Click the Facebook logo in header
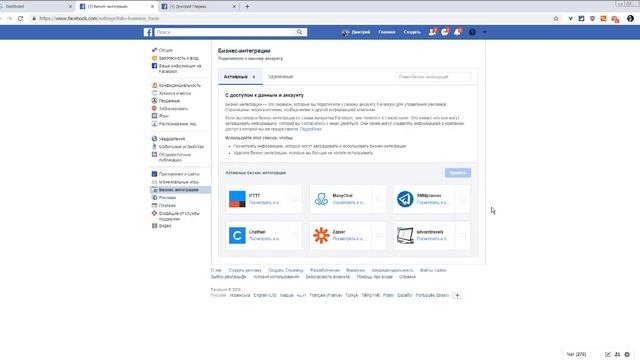The image size is (640, 360). tap(148, 32)
